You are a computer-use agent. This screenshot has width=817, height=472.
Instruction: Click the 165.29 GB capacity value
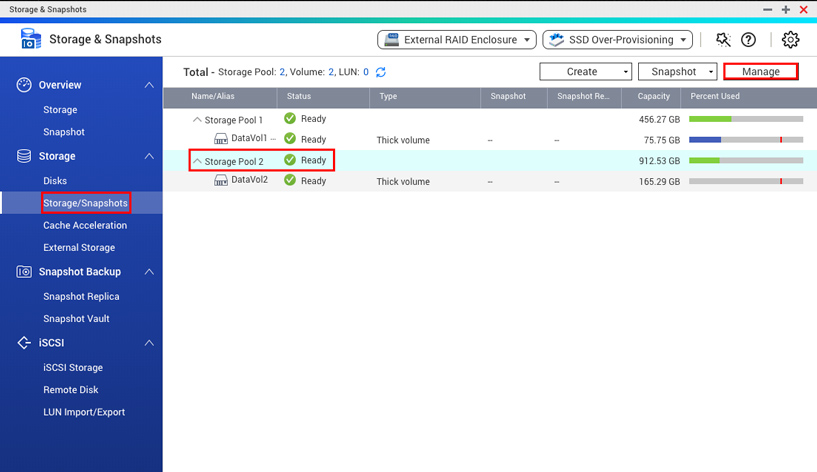(659, 182)
